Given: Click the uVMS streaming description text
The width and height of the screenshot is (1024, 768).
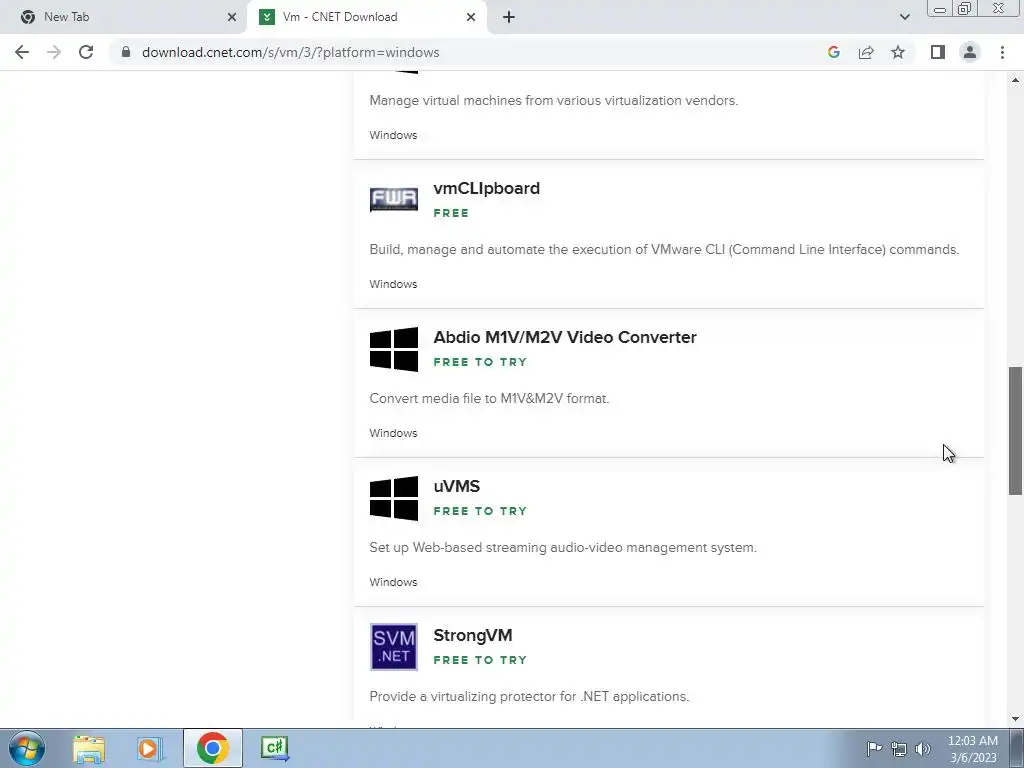Looking at the screenshot, I should 563,547.
